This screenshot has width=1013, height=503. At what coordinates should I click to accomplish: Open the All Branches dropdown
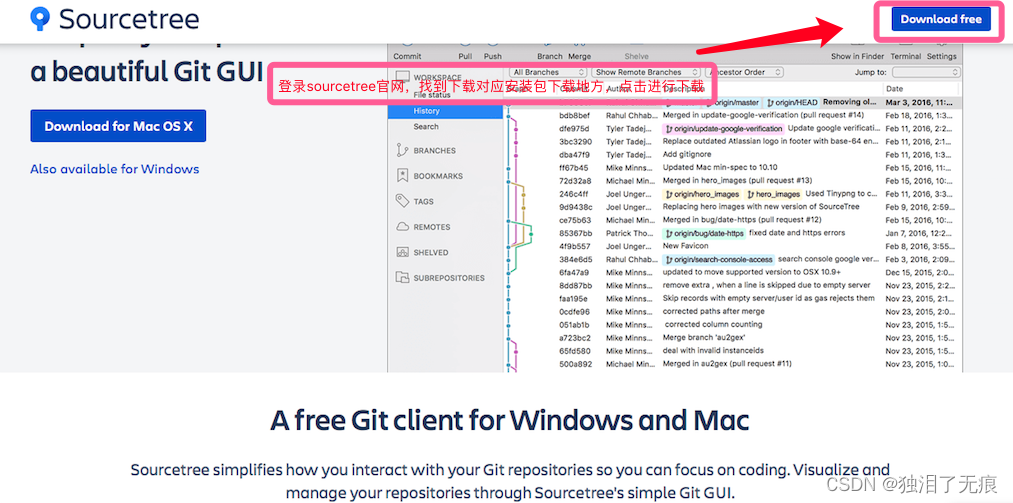[x=548, y=72]
